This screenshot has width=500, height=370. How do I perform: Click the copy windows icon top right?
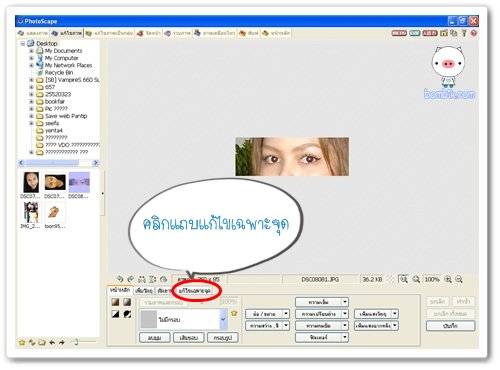pos(454,33)
